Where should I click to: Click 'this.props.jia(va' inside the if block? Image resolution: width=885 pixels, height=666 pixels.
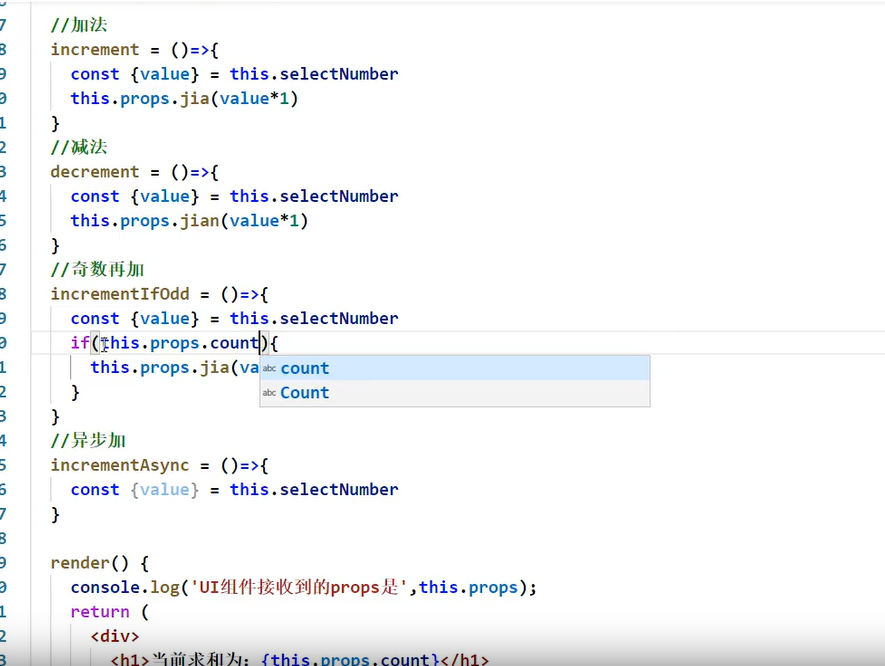click(x=174, y=367)
